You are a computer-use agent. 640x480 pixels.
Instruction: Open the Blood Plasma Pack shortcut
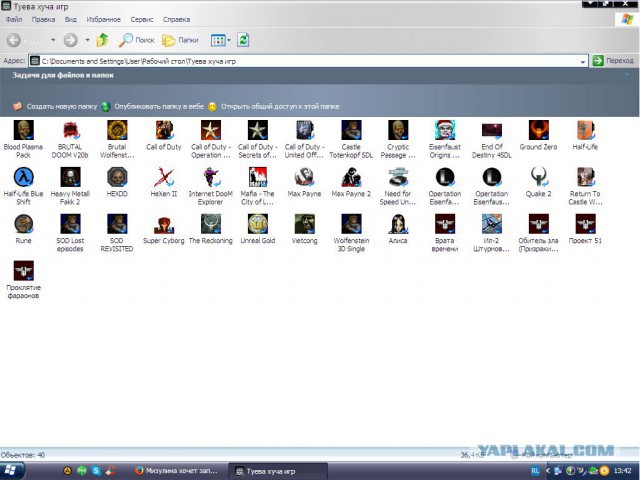[23, 130]
